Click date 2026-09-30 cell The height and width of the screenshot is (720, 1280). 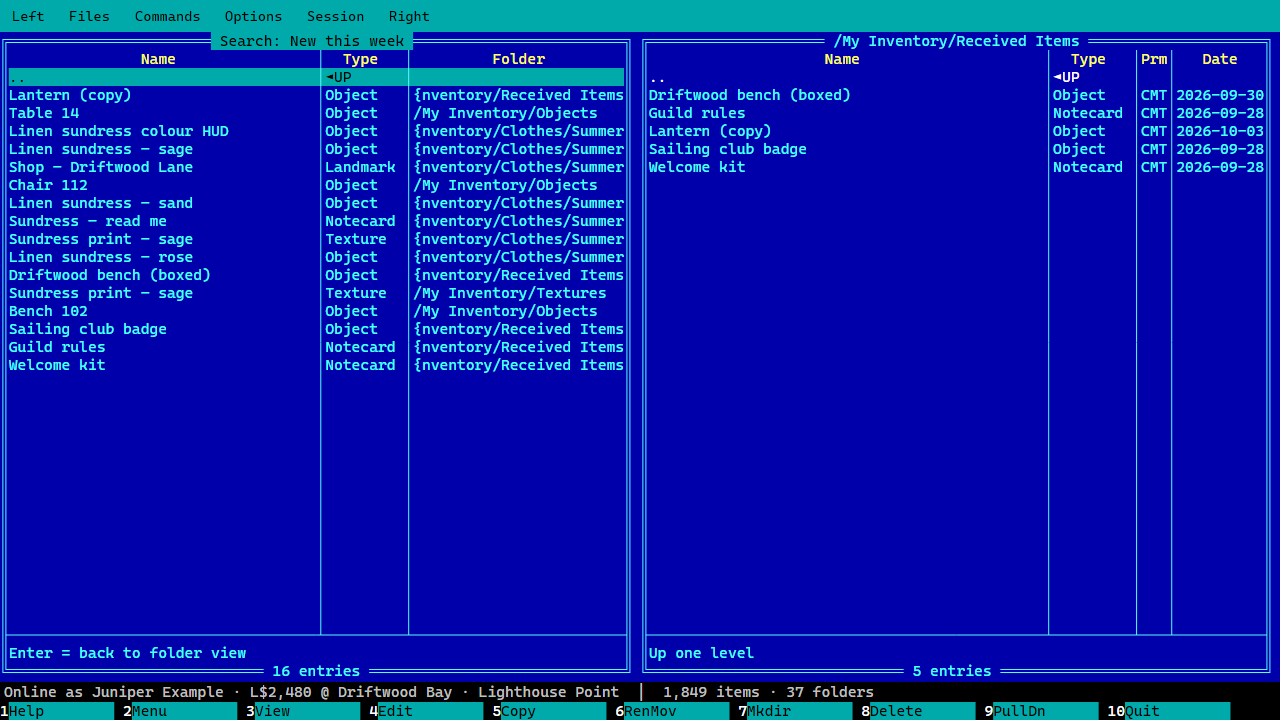[x=1220, y=95]
